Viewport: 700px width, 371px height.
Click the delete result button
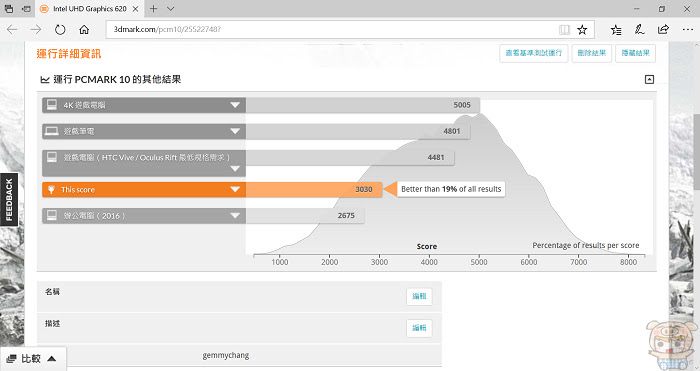592,53
